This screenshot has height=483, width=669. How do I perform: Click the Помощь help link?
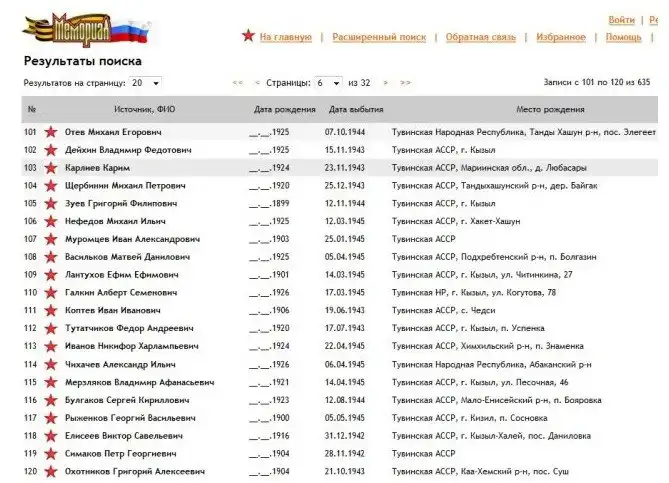coord(623,37)
